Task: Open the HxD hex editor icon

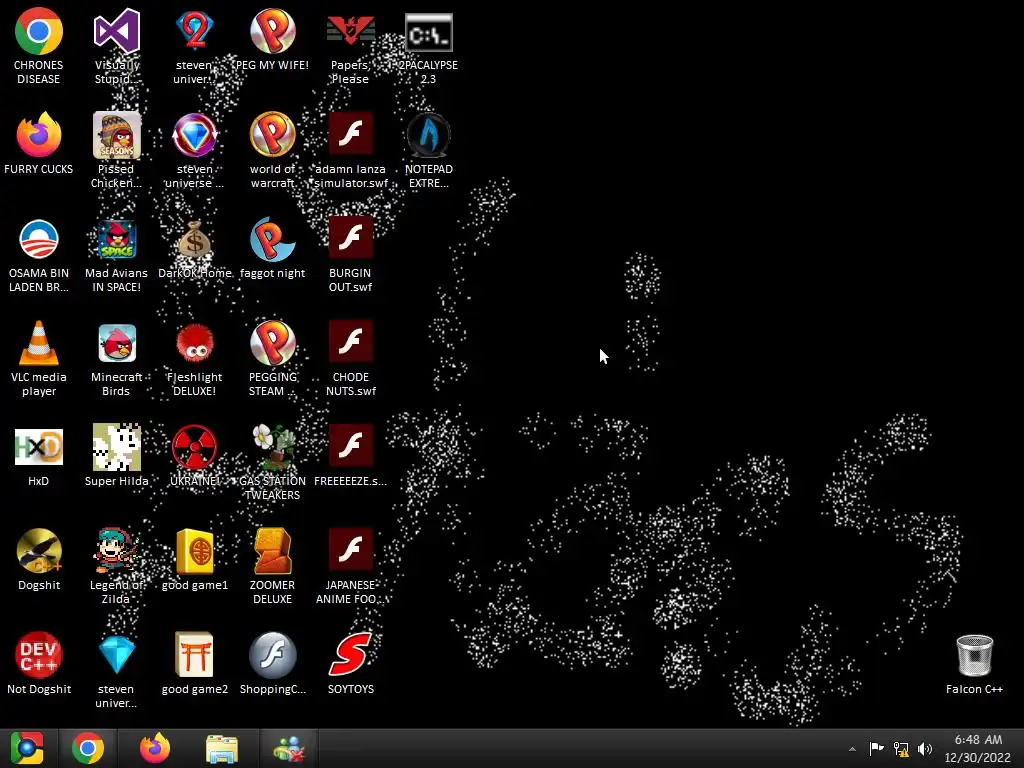Action: (39, 447)
